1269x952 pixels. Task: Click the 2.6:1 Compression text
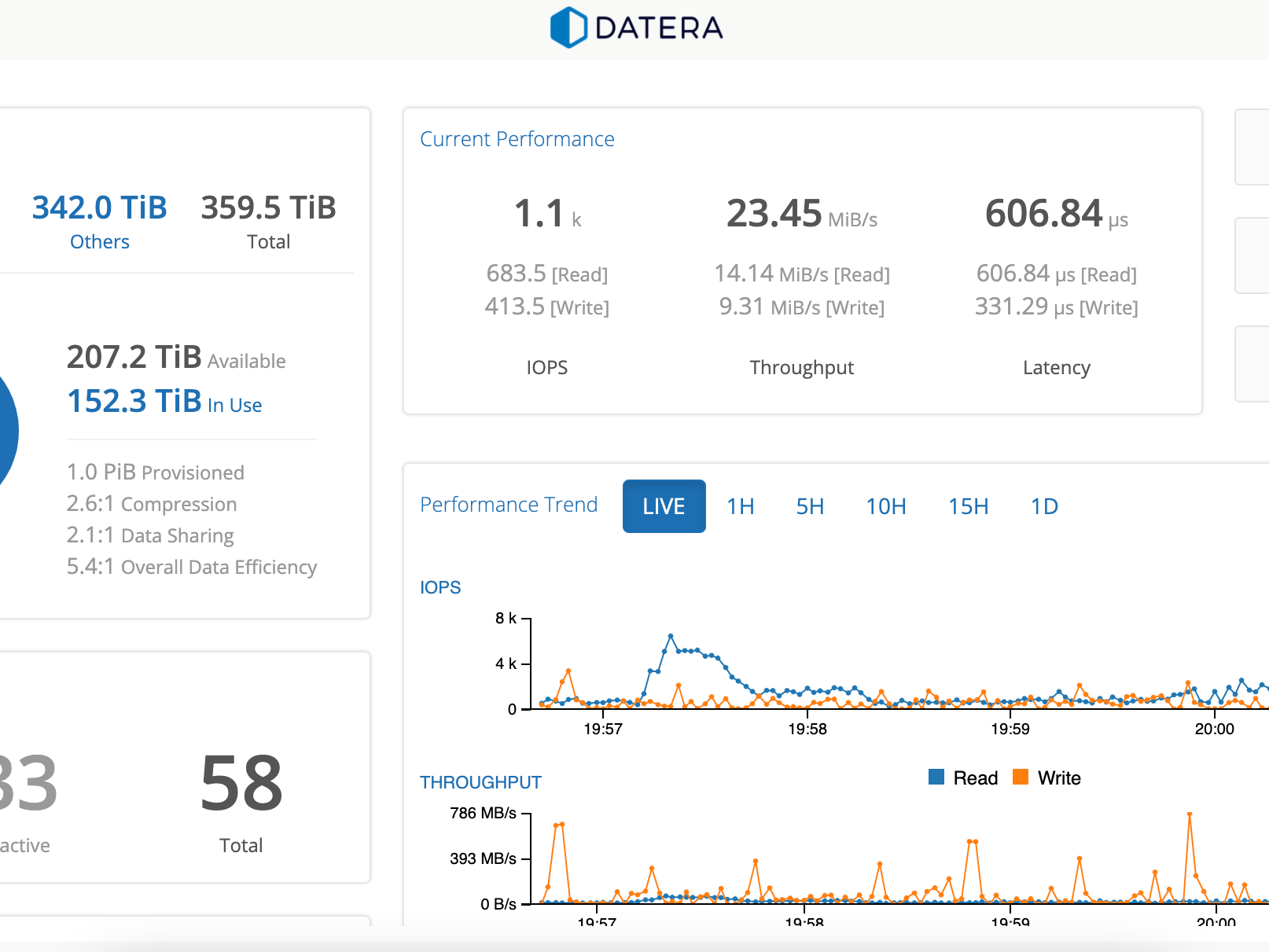[x=152, y=504]
